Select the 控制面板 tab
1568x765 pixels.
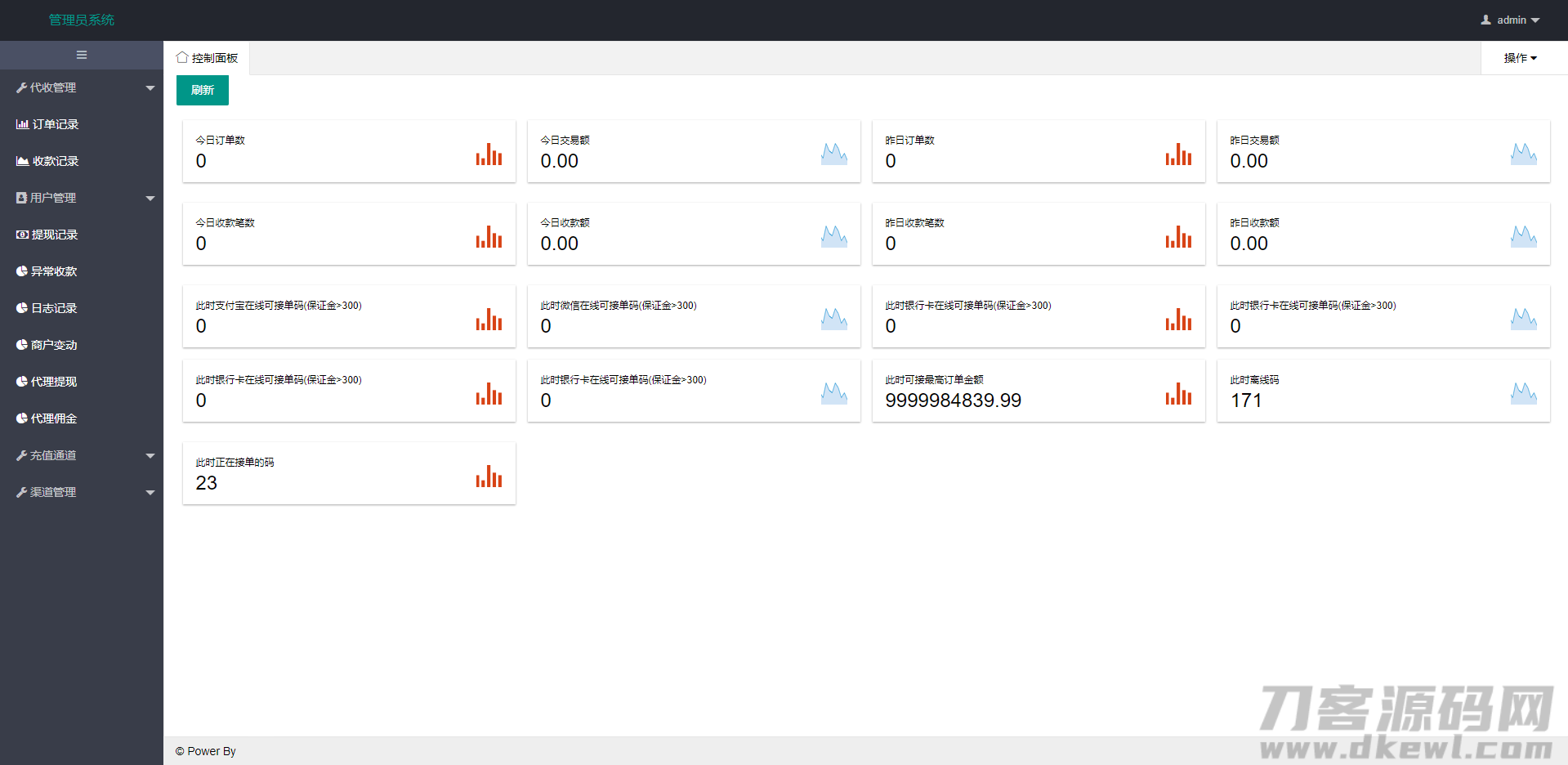tap(214, 58)
